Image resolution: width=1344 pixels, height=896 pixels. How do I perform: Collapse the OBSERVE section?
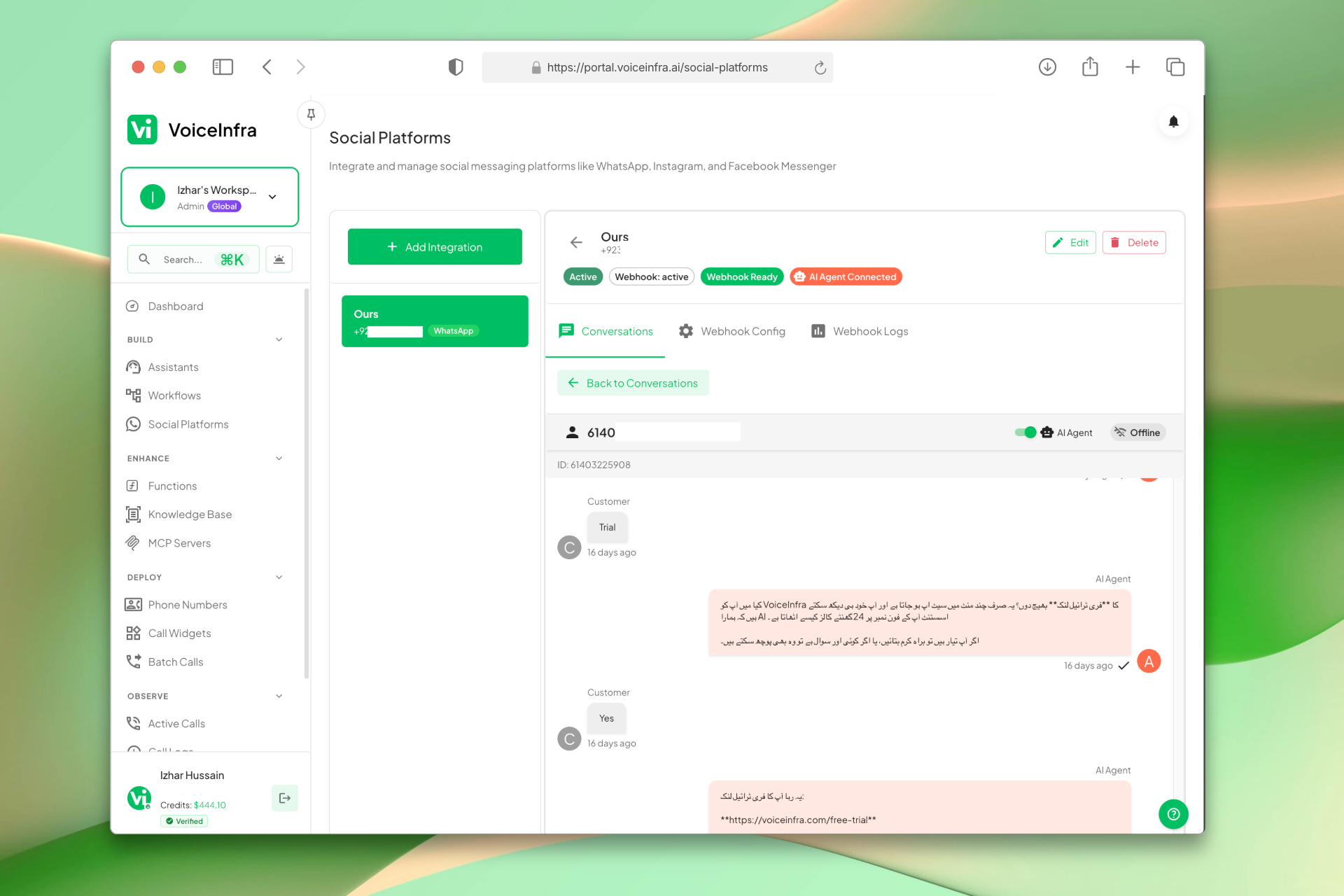[279, 696]
